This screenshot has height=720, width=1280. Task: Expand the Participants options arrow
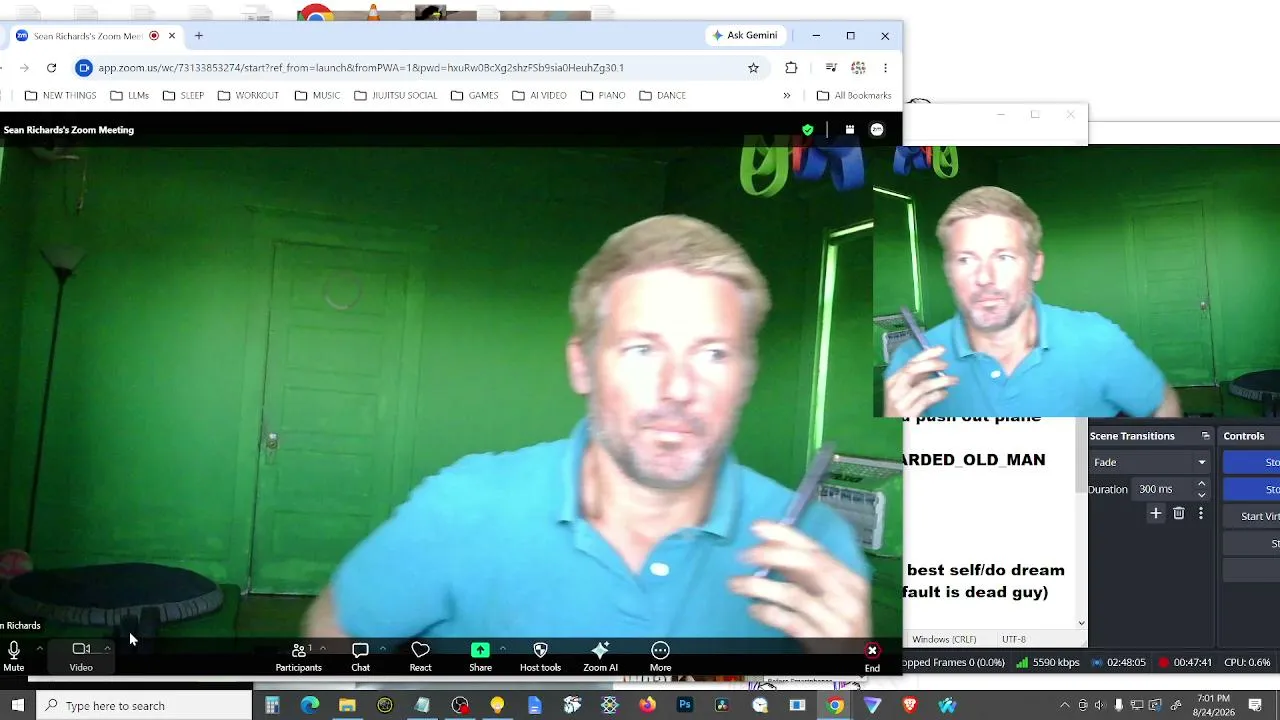point(322,649)
